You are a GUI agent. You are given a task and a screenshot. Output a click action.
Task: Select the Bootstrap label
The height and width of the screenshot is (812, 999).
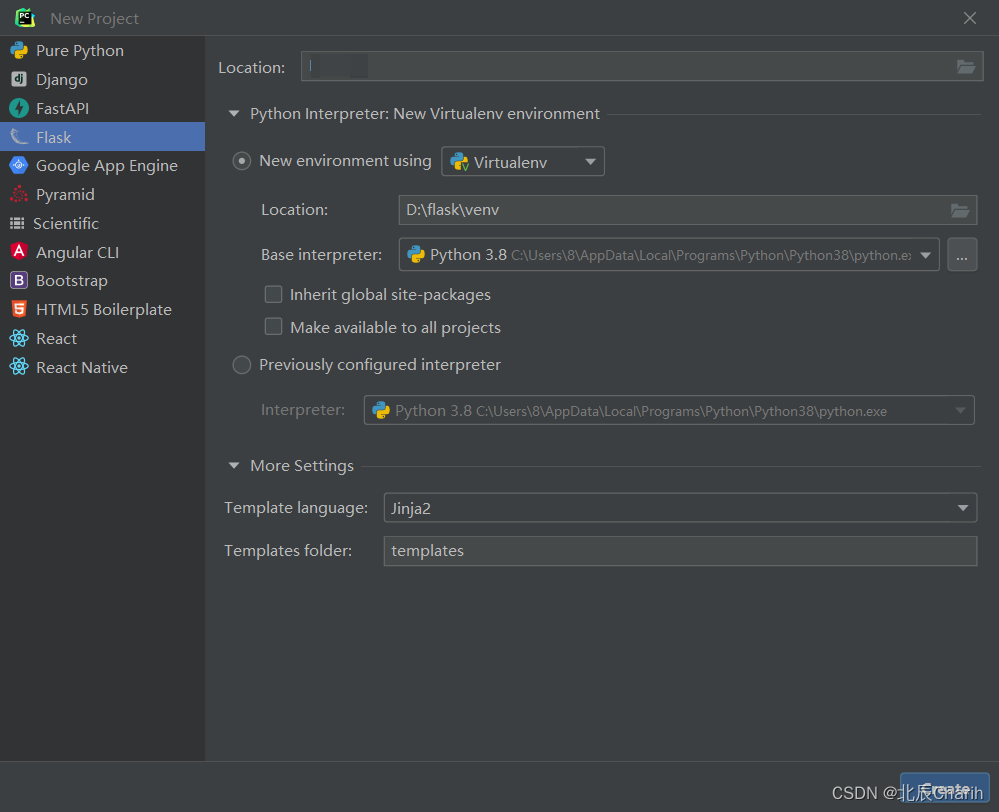tap(71, 280)
